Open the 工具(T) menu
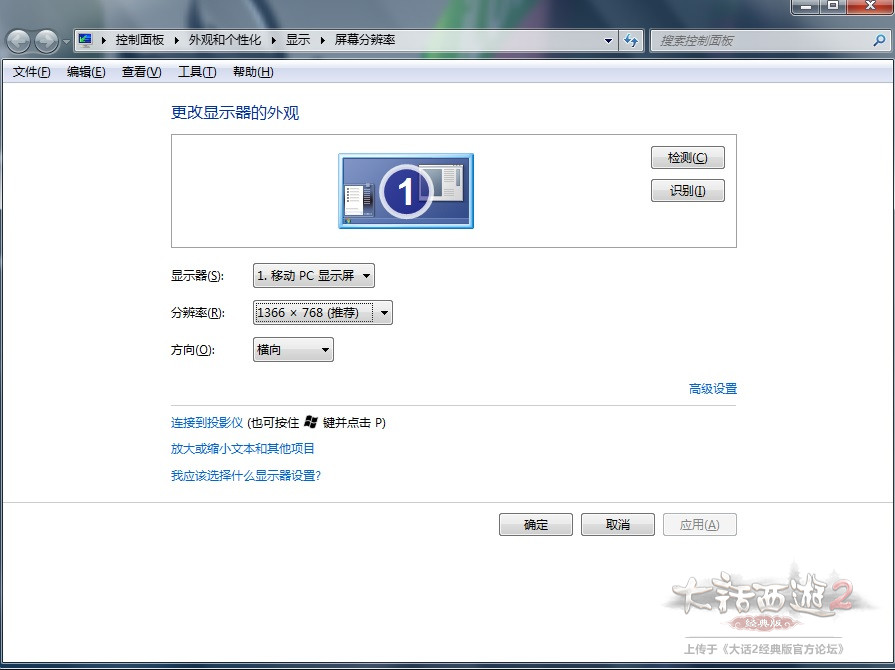895x670 pixels. [196, 72]
